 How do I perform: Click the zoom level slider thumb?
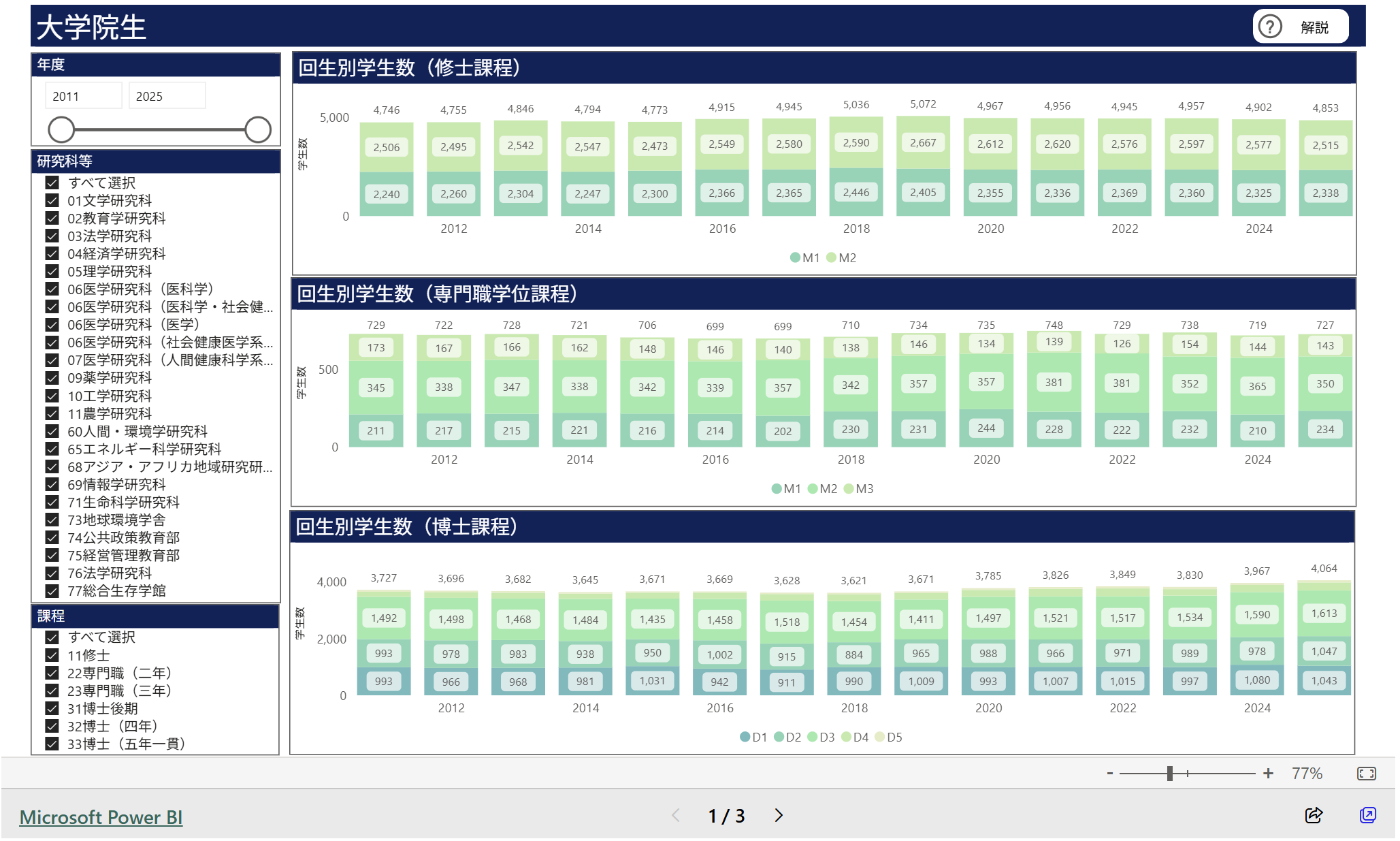(x=1169, y=774)
